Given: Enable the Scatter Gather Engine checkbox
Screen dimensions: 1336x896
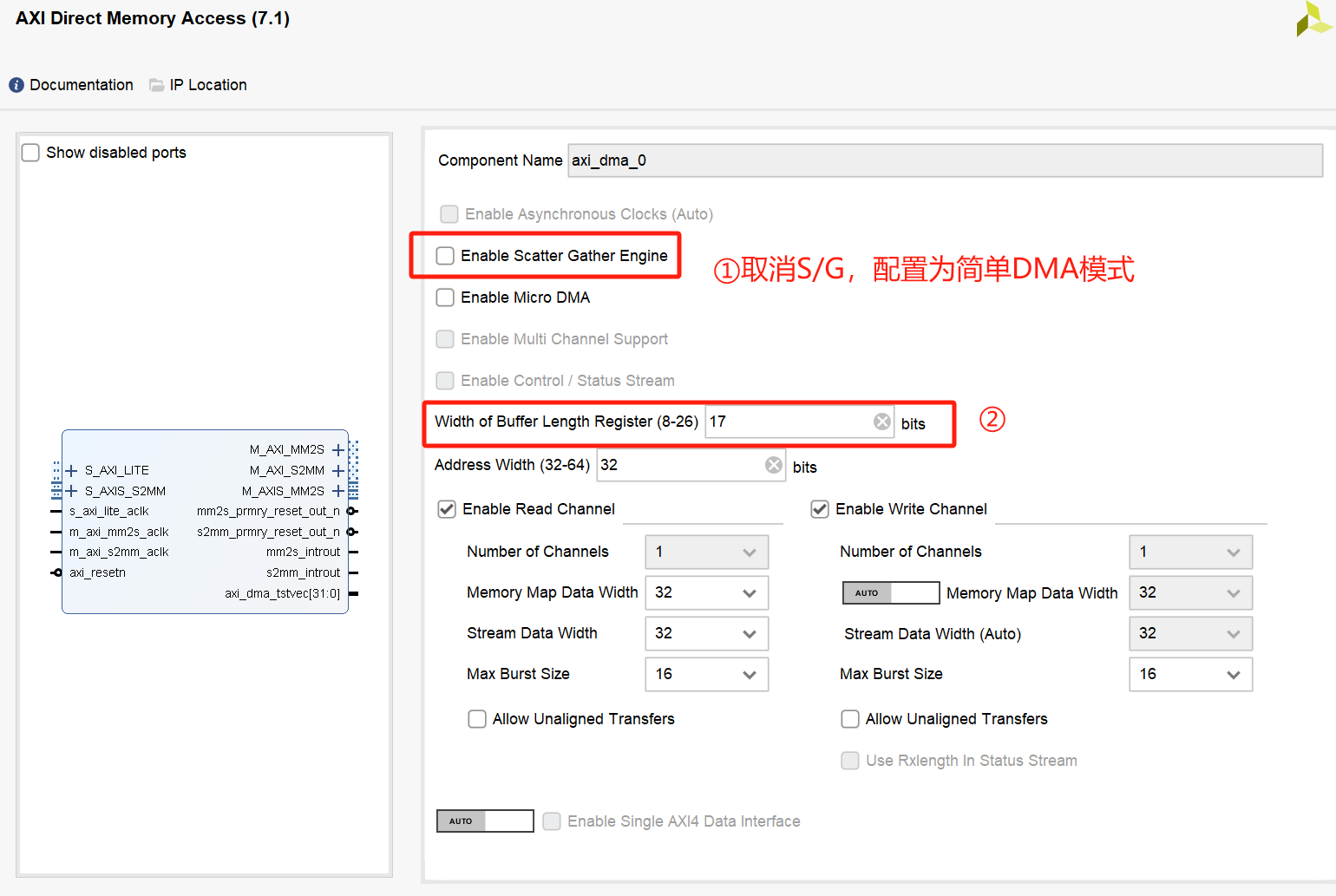Looking at the screenshot, I should point(445,255).
